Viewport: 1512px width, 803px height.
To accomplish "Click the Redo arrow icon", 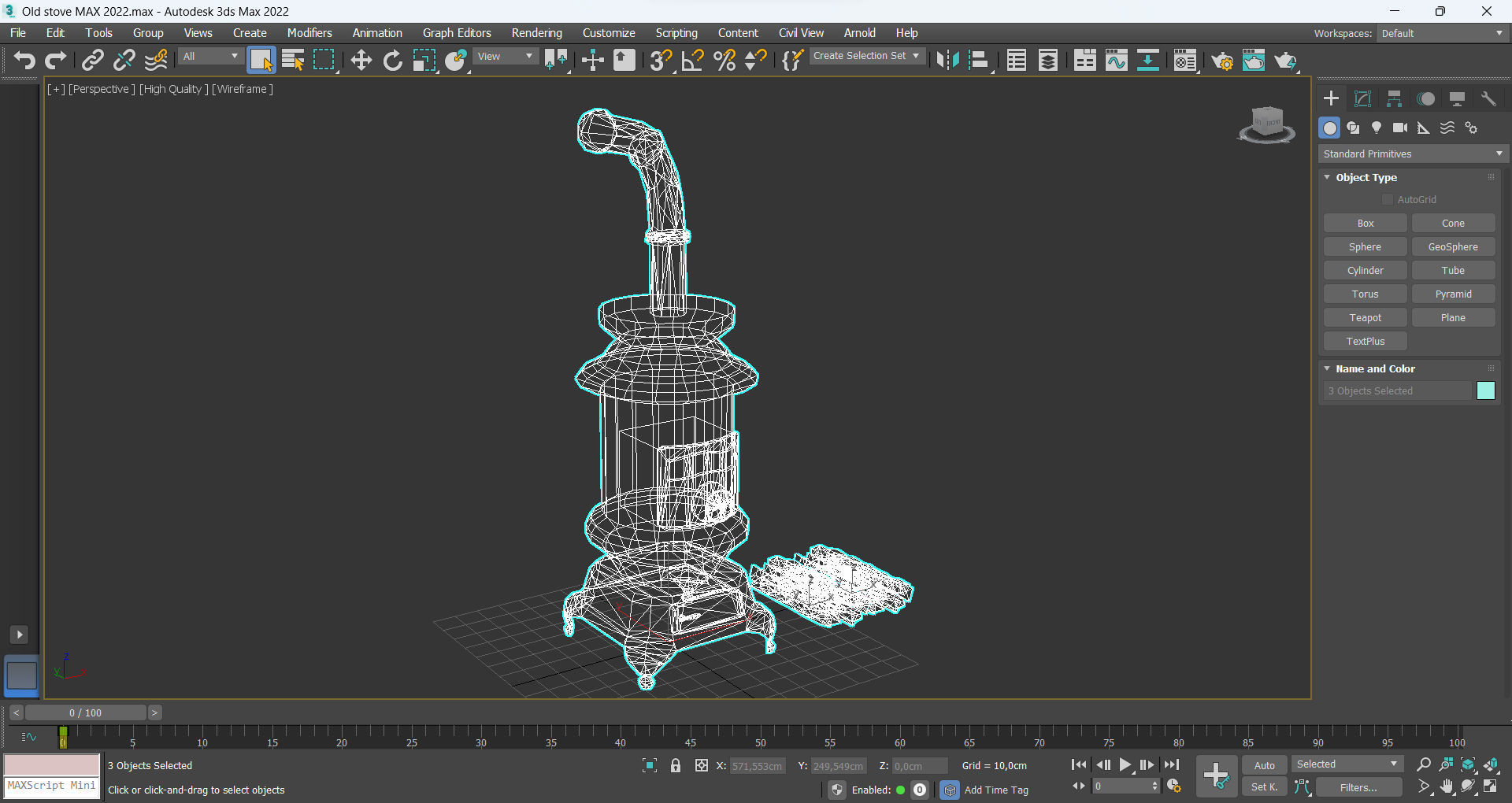I will tap(55, 60).
